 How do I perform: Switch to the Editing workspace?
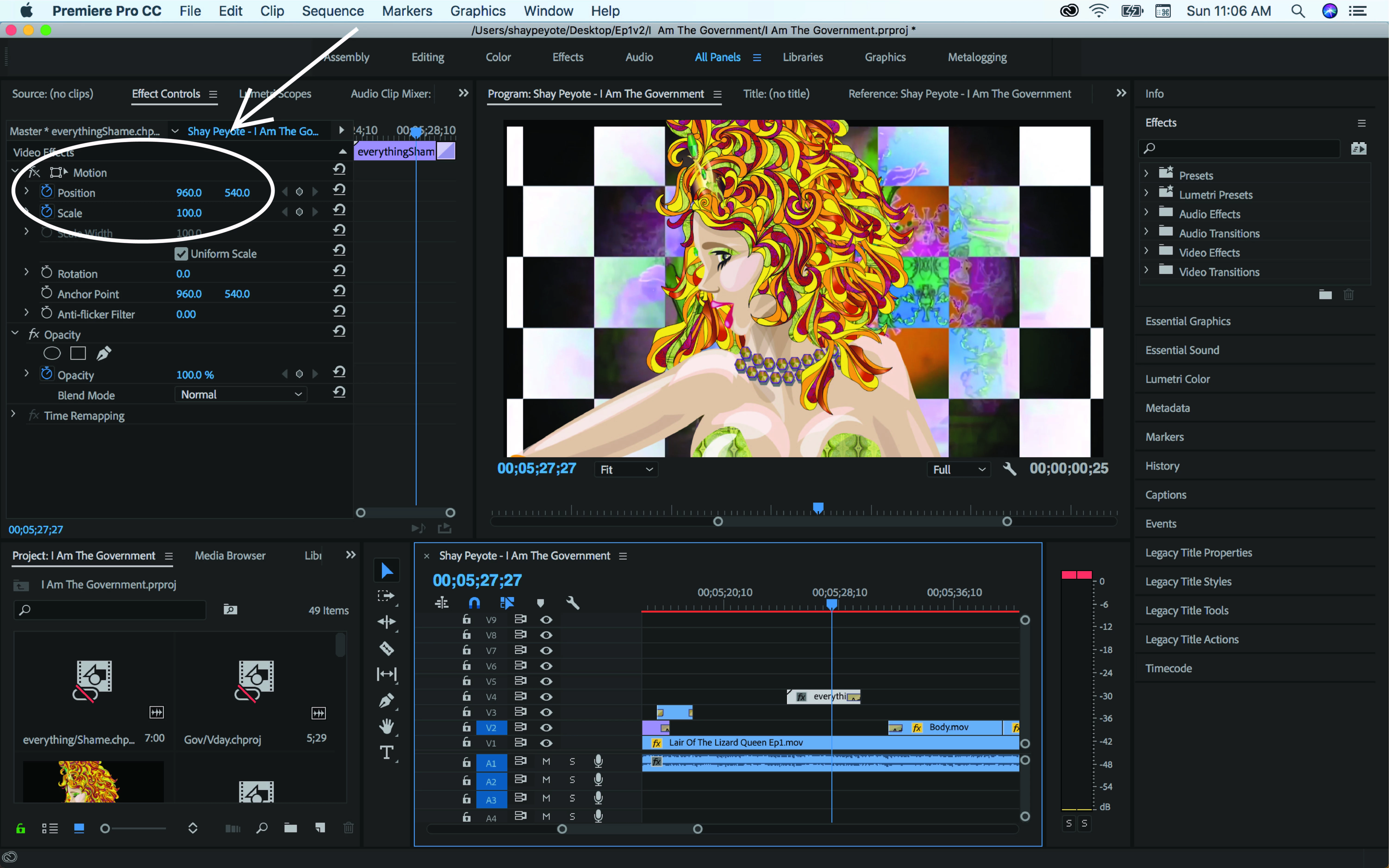click(x=428, y=57)
